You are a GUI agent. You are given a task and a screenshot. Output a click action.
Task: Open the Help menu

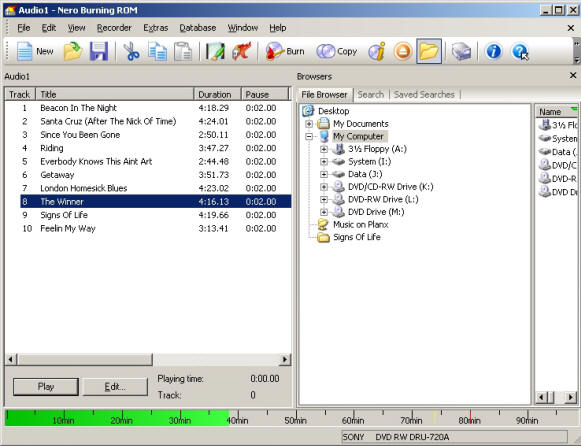click(278, 28)
